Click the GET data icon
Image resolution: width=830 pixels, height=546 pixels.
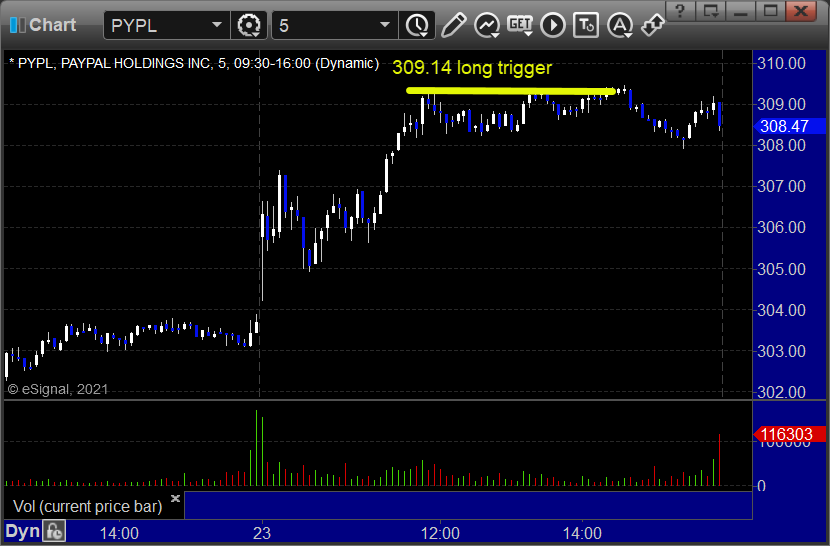520,25
